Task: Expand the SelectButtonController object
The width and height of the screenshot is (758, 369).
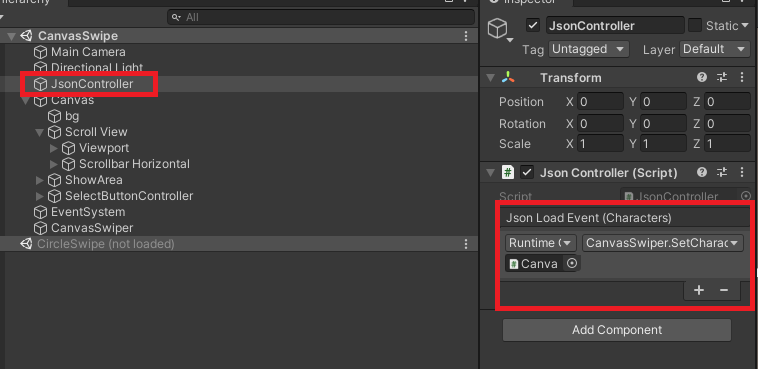Action: (x=40, y=196)
